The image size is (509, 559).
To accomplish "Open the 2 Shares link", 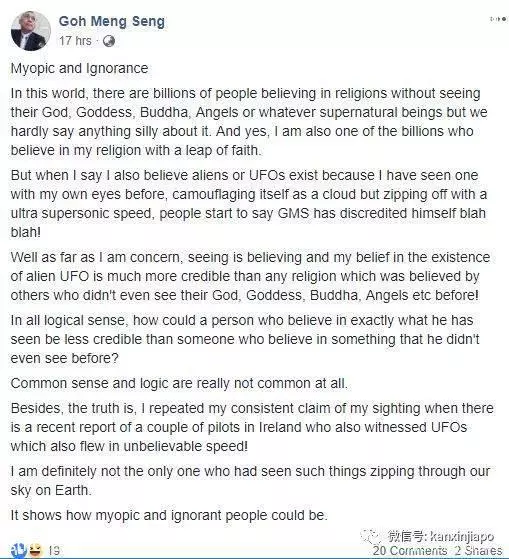I will [x=478, y=551].
